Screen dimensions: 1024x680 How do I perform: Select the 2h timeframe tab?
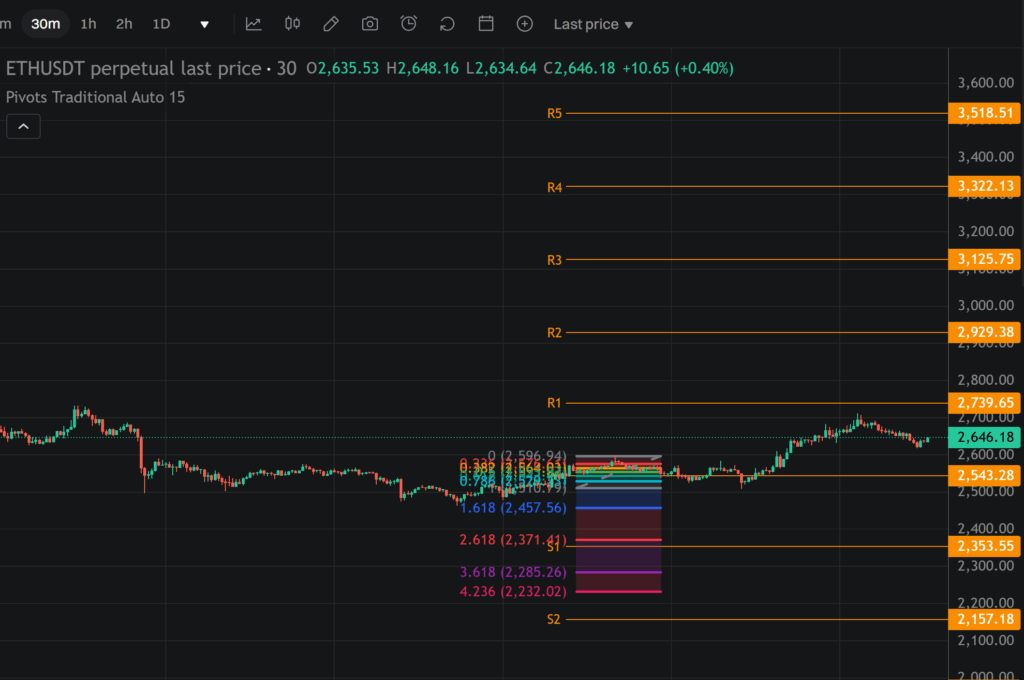click(x=124, y=24)
